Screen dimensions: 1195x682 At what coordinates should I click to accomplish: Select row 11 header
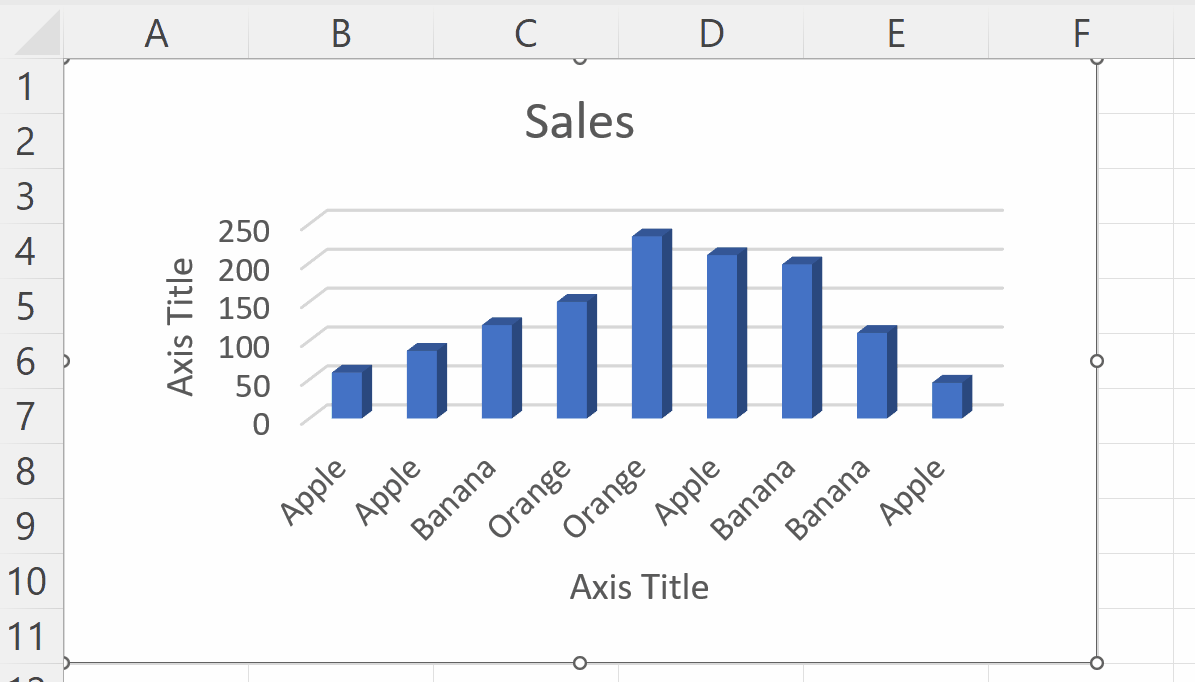tap(27, 637)
